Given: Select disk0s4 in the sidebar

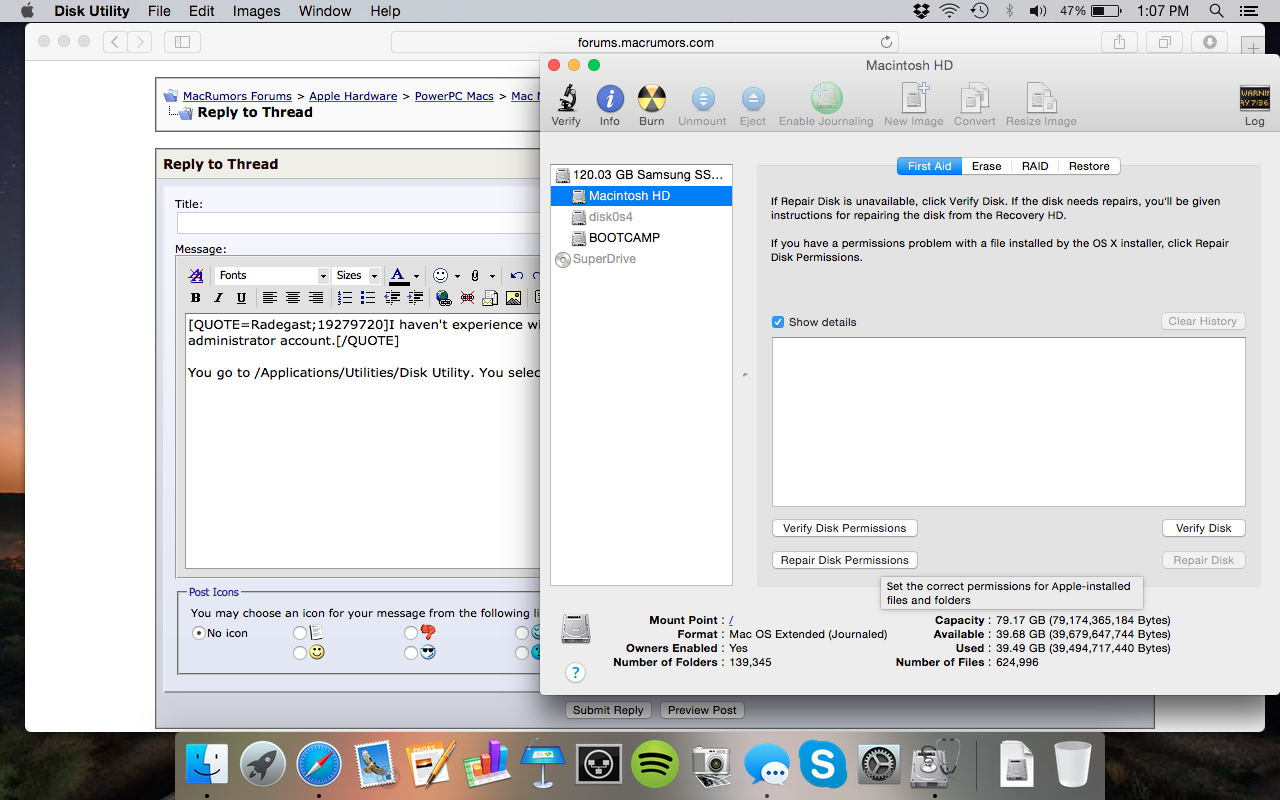Looking at the screenshot, I should point(641,217).
